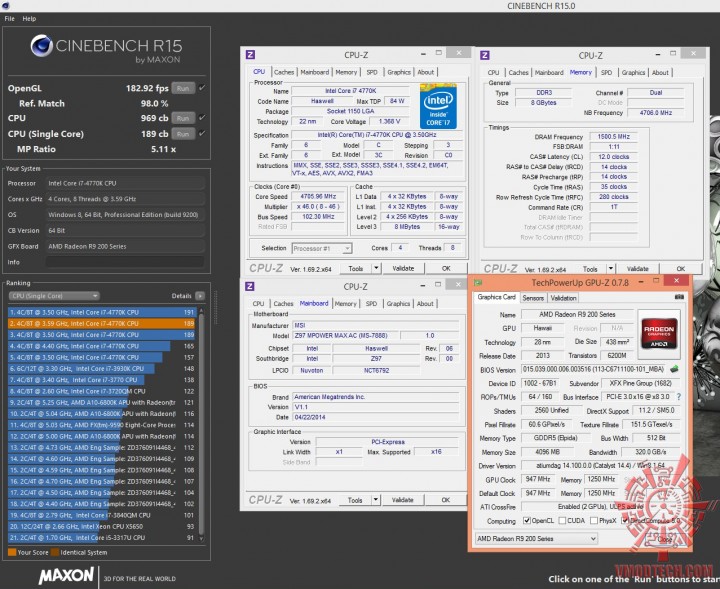Viewport: 720px width, 589px height.
Task: Switch to SPD tab in CPU-Z Memory window
Action: pyautogui.click(x=606, y=73)
